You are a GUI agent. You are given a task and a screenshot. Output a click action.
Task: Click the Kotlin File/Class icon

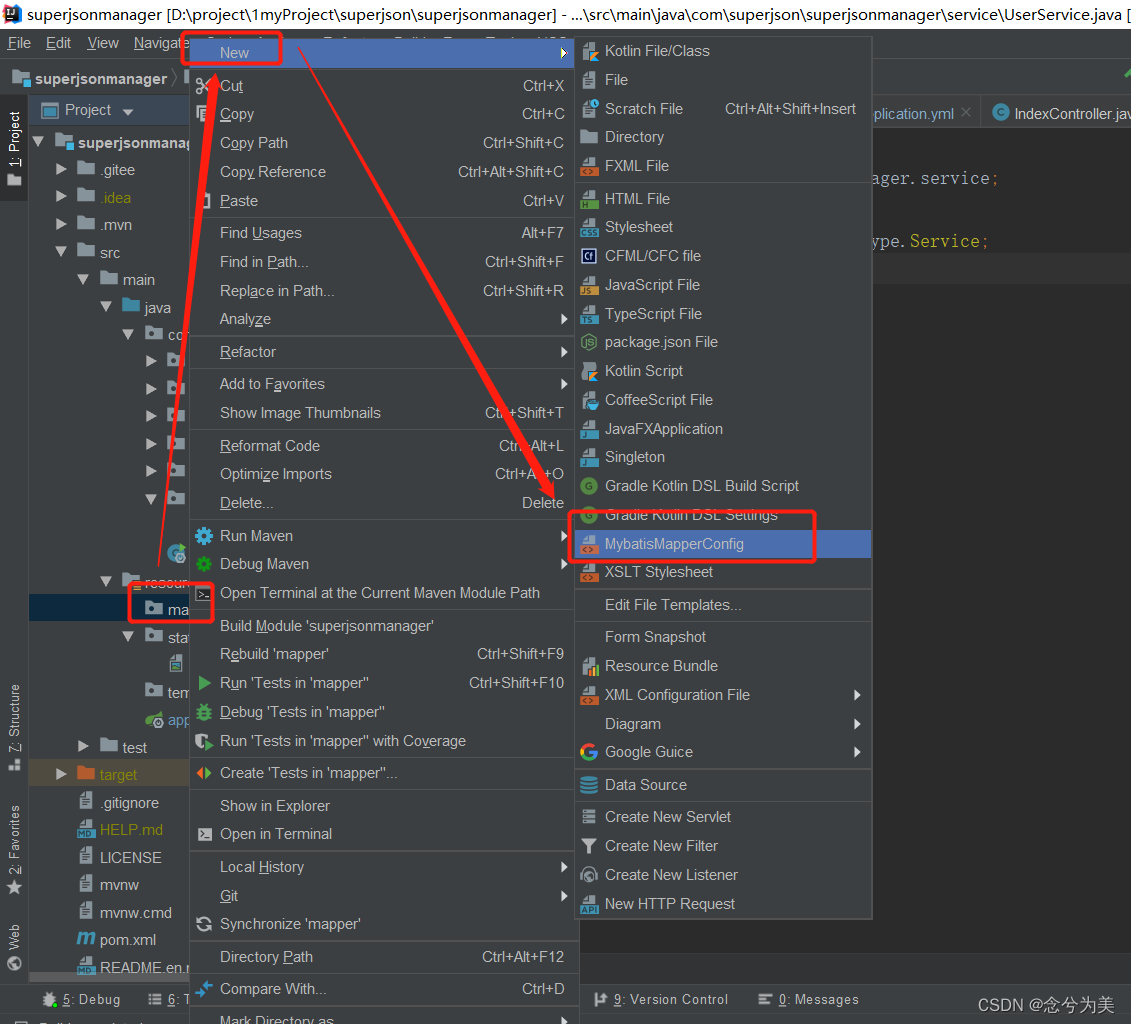(x=589, y=51)
